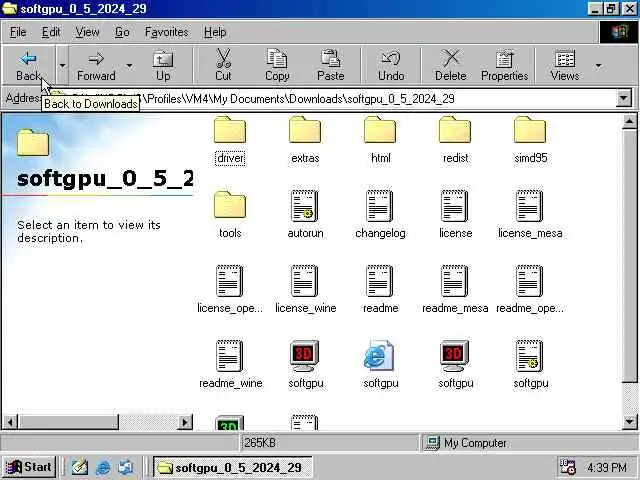640x480 pixels.
Task: Launch Internet Explorer from Quick Launch
Action: click(102, 467)
